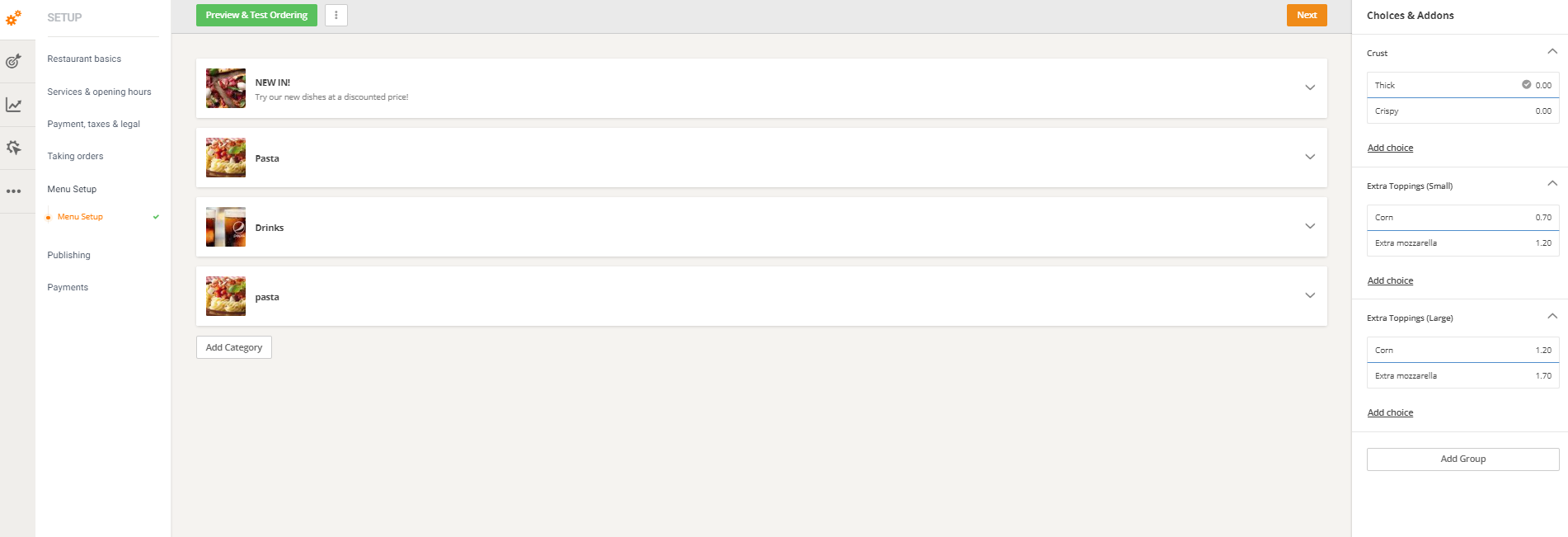Open the line-chart reports icon in sidebar
Image resolution: width=1568 pixels, height=537 pixels.
point(13,104)
